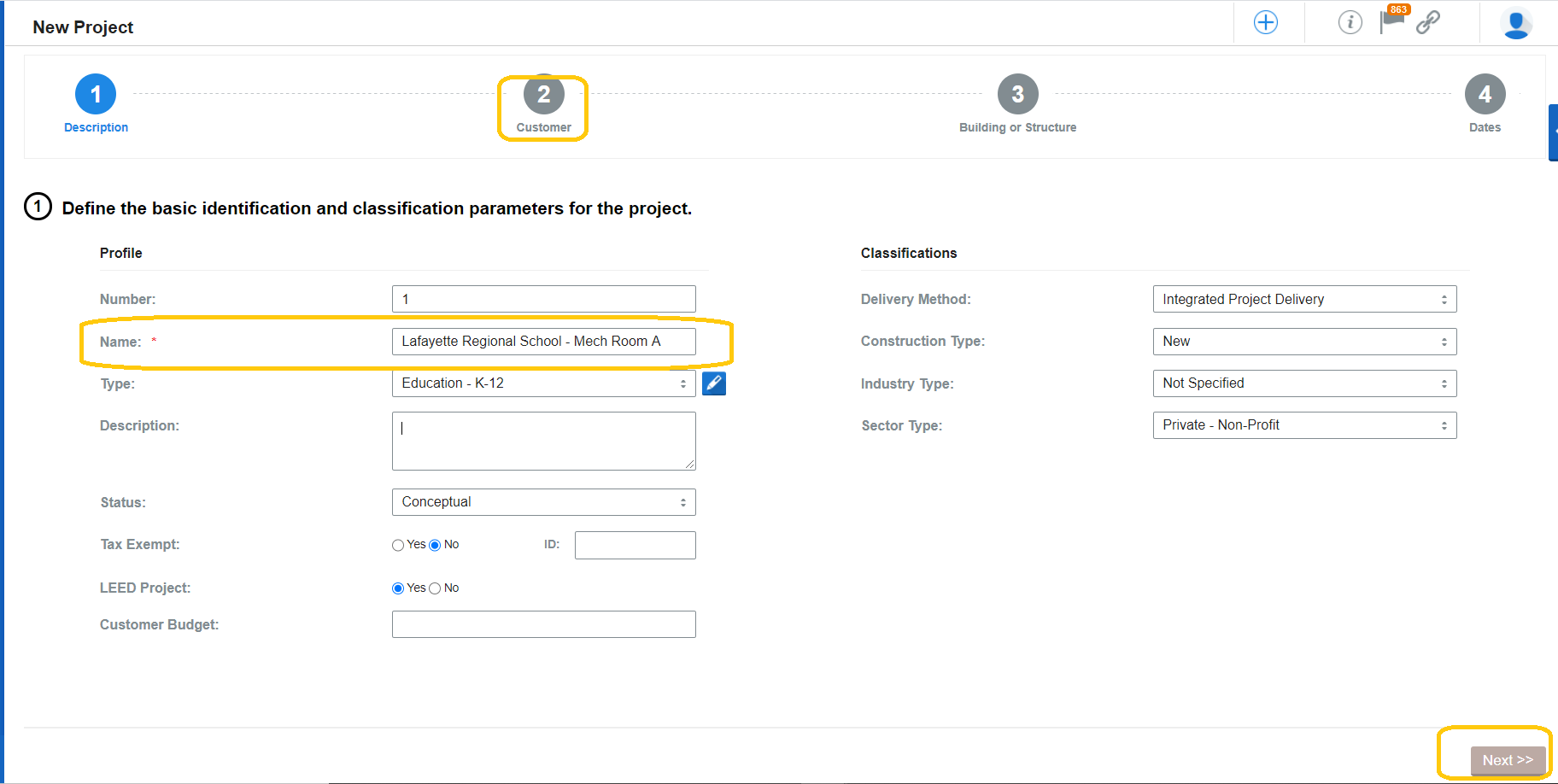Select No for Tax Exempt
This screenshot has height=784, width=1558.
[435, 545]
